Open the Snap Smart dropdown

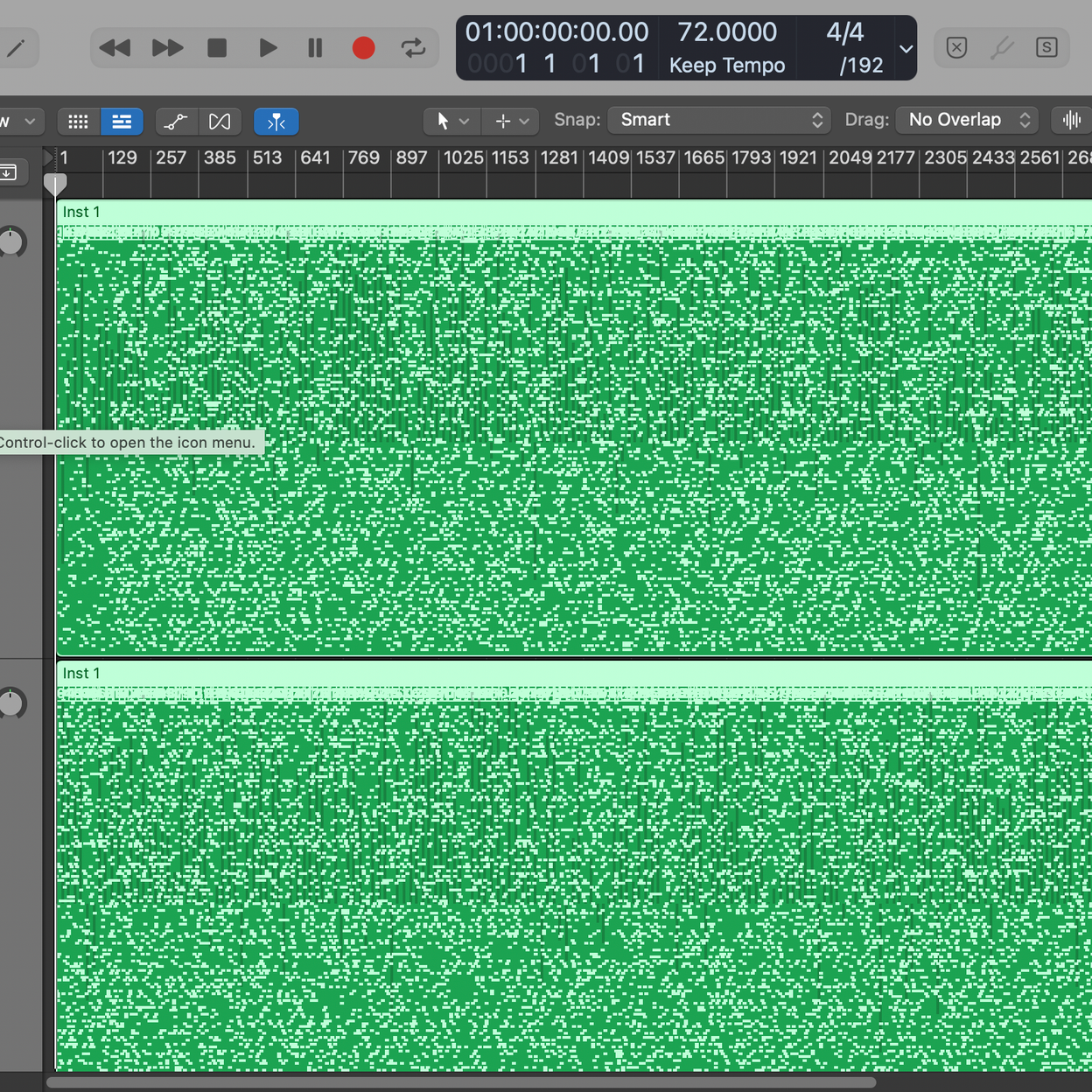(719, 121)
